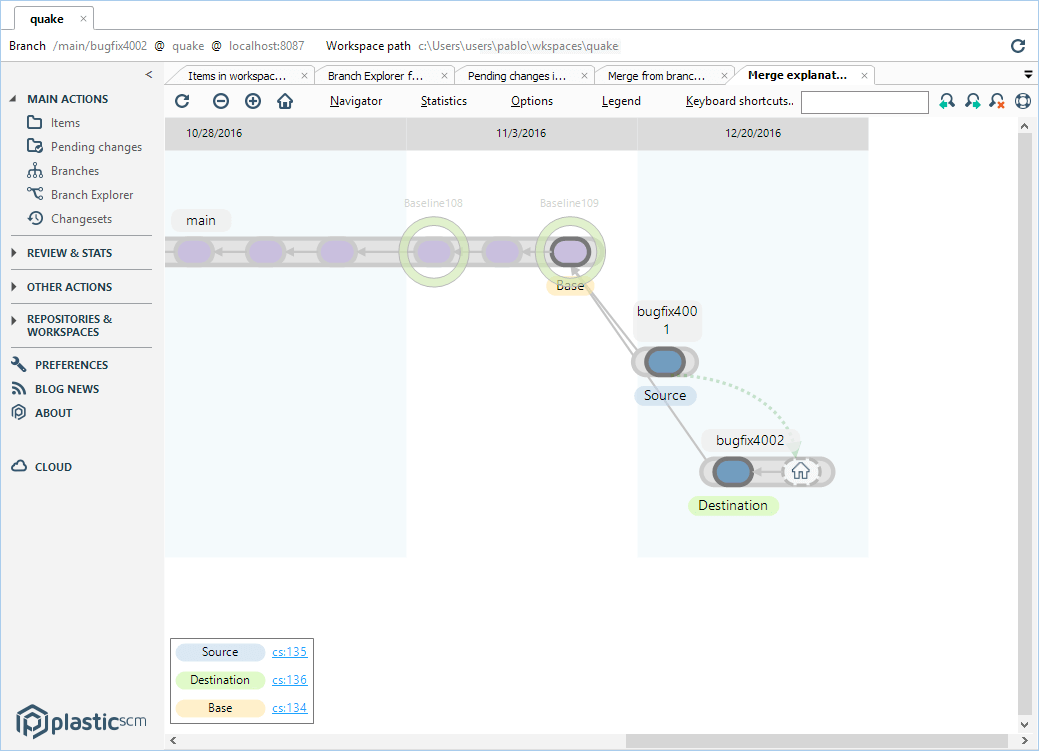
Task: Click the refresh icon in diagram toolbar
Action: click(182, 101)
